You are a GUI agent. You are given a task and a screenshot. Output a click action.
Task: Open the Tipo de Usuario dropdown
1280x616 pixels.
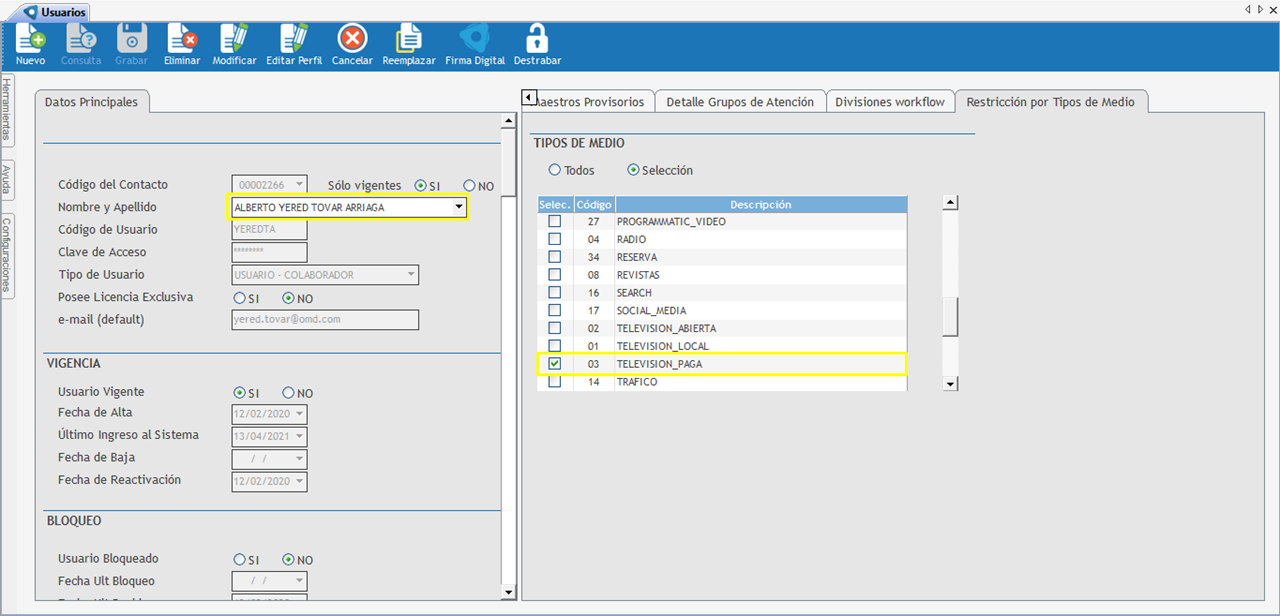click(x=411, y=275)
